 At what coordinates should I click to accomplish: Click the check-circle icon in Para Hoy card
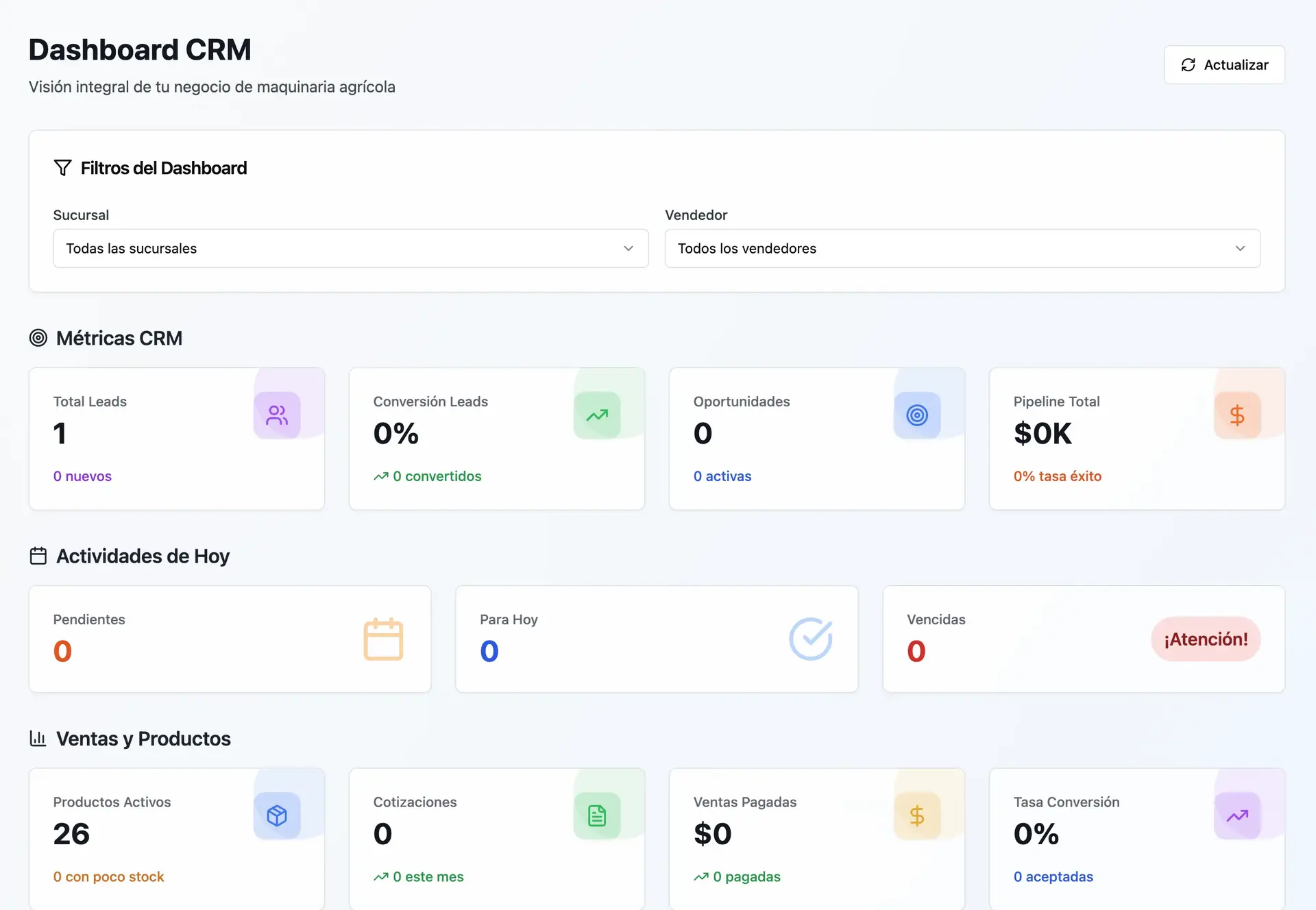coord(810,639)
